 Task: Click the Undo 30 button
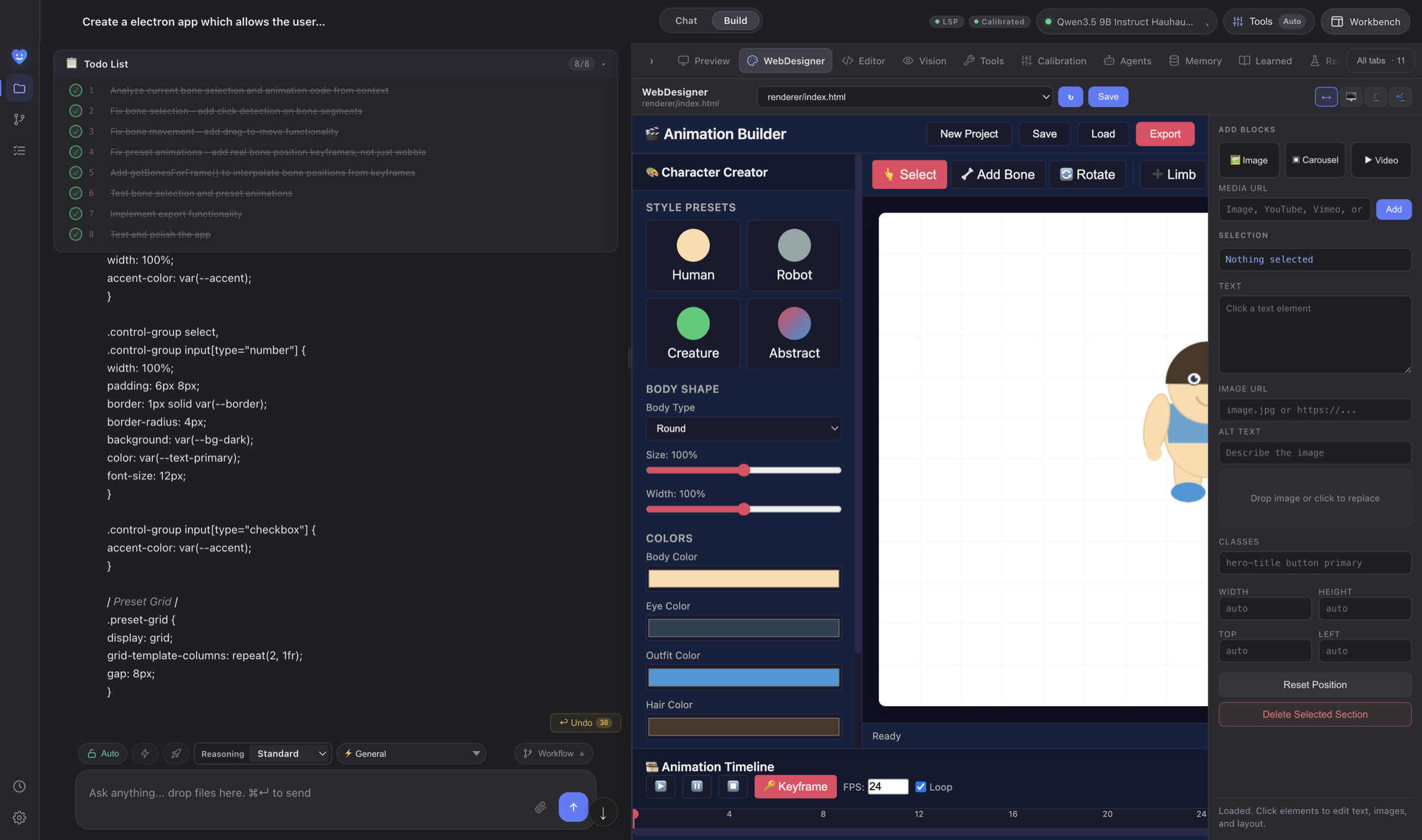[585, 722]
